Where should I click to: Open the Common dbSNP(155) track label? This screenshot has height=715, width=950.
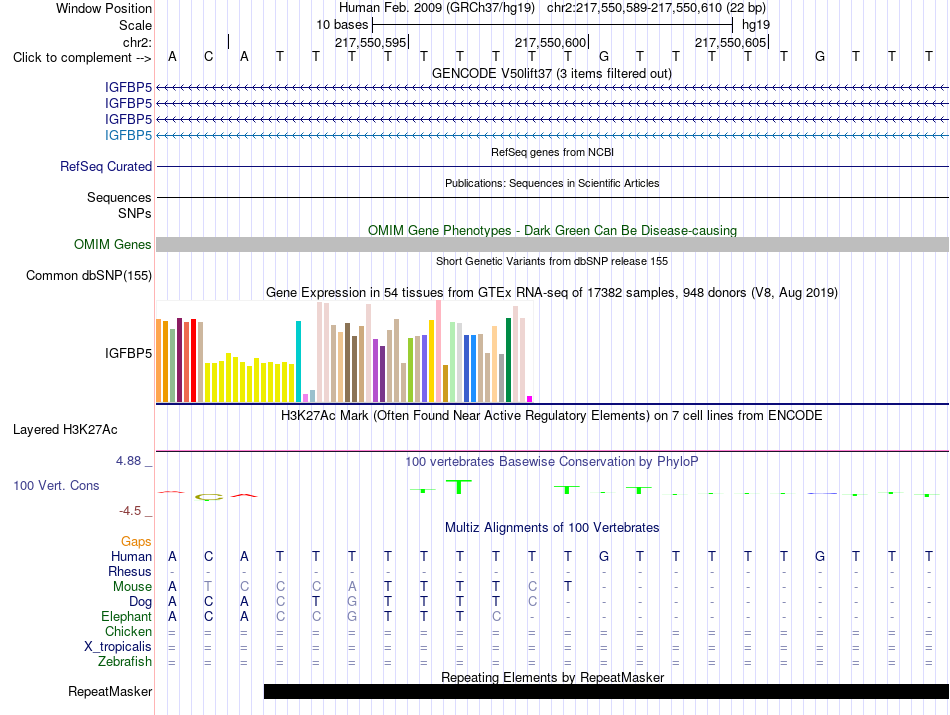pyautogui.click(x=88, y=275)
